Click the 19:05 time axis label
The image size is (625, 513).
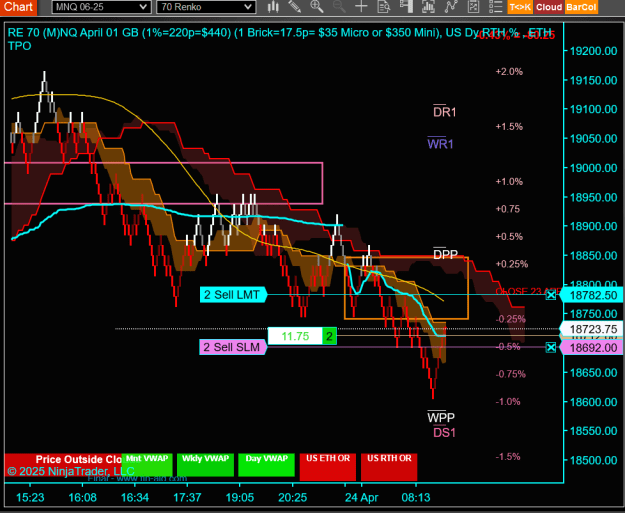pos(240,498)
